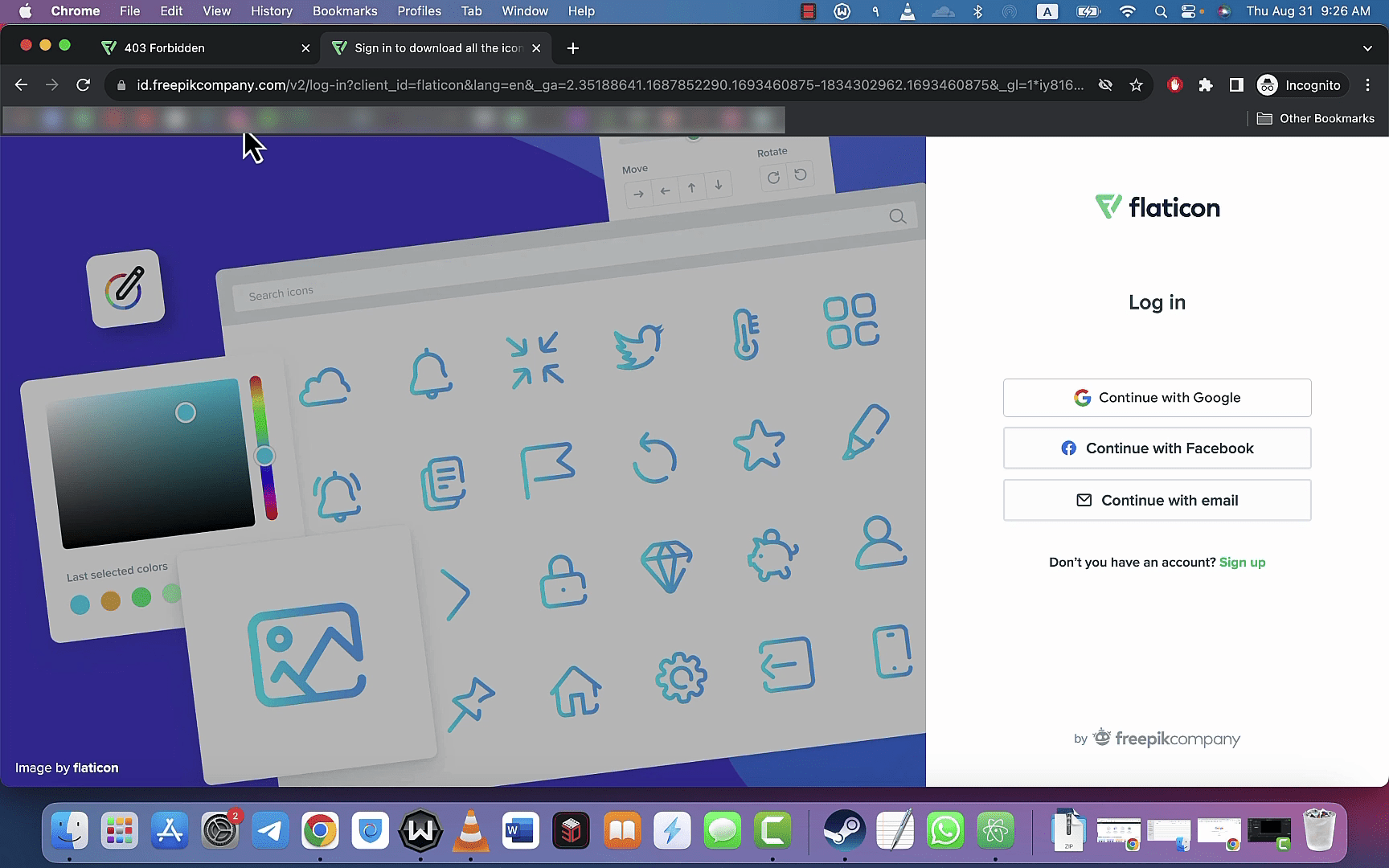Reload the page with the refresh icon

(83, 84)
